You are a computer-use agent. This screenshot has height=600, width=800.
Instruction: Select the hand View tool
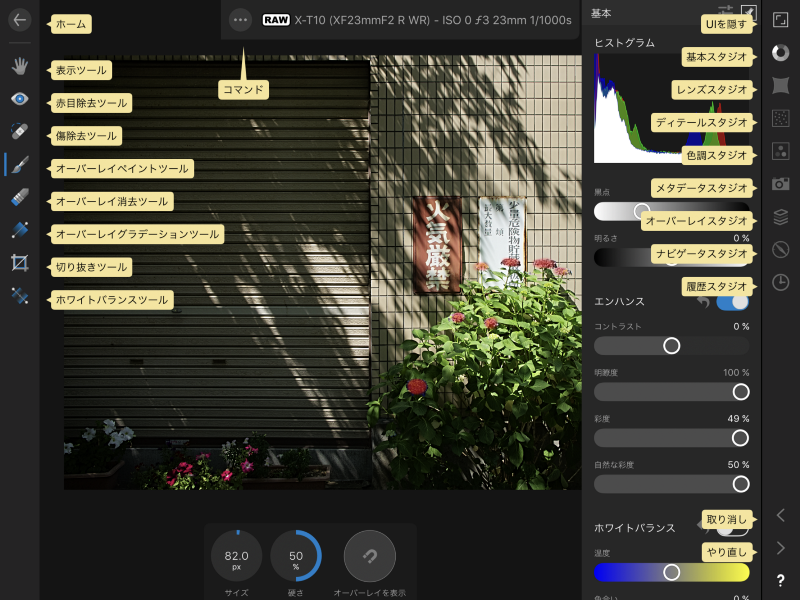[x=19, y=66]
